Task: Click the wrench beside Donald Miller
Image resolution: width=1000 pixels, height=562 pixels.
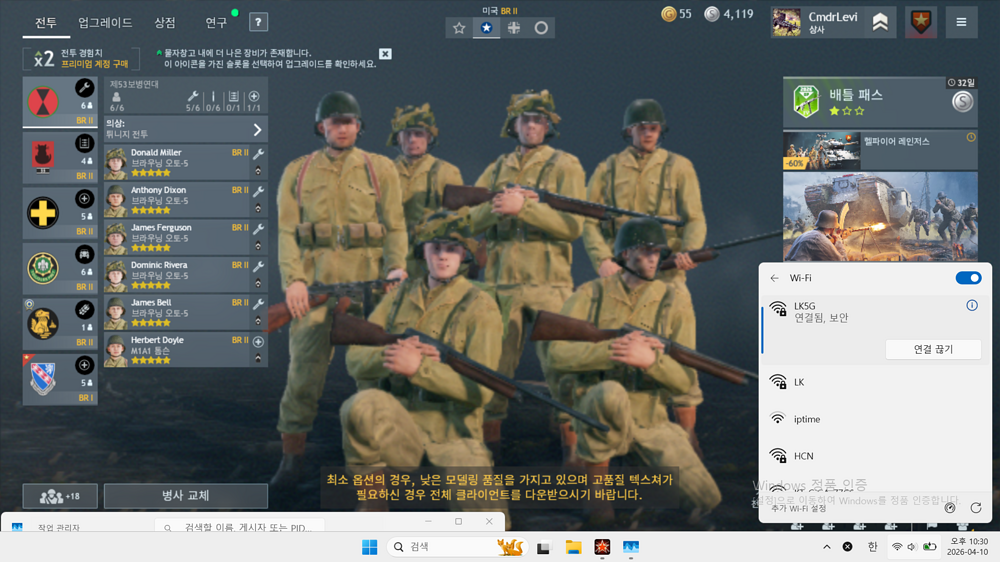Action: coord(258,154)
